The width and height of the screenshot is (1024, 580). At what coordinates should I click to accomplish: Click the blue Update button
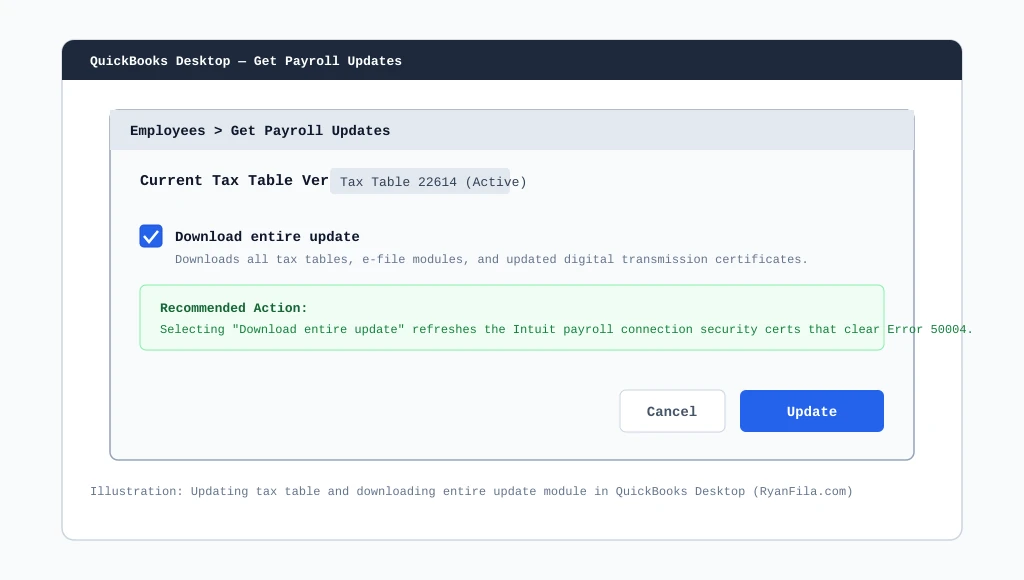coord(812,411)
